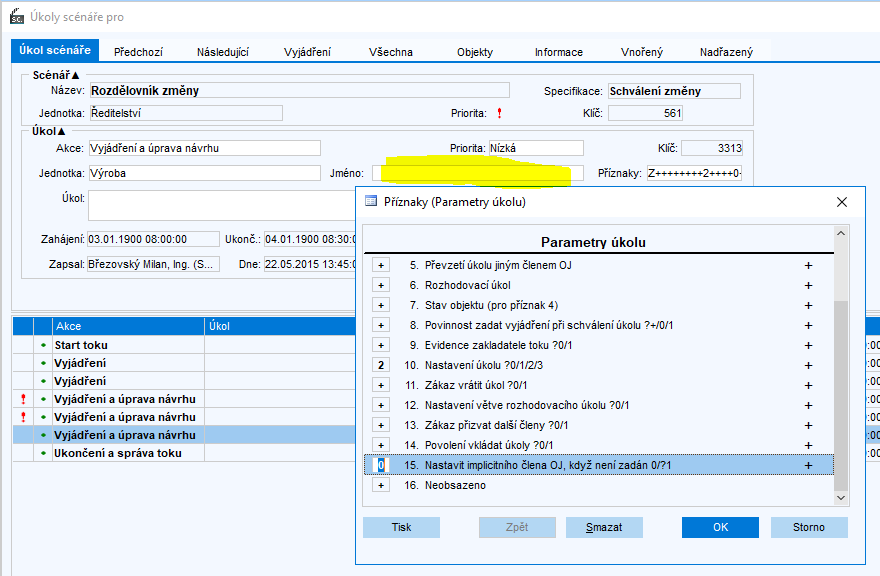This screenshot has height=576, width=880.
Task: Toggle the value box of Nastavení úkolu row
Action: (380, 365)
